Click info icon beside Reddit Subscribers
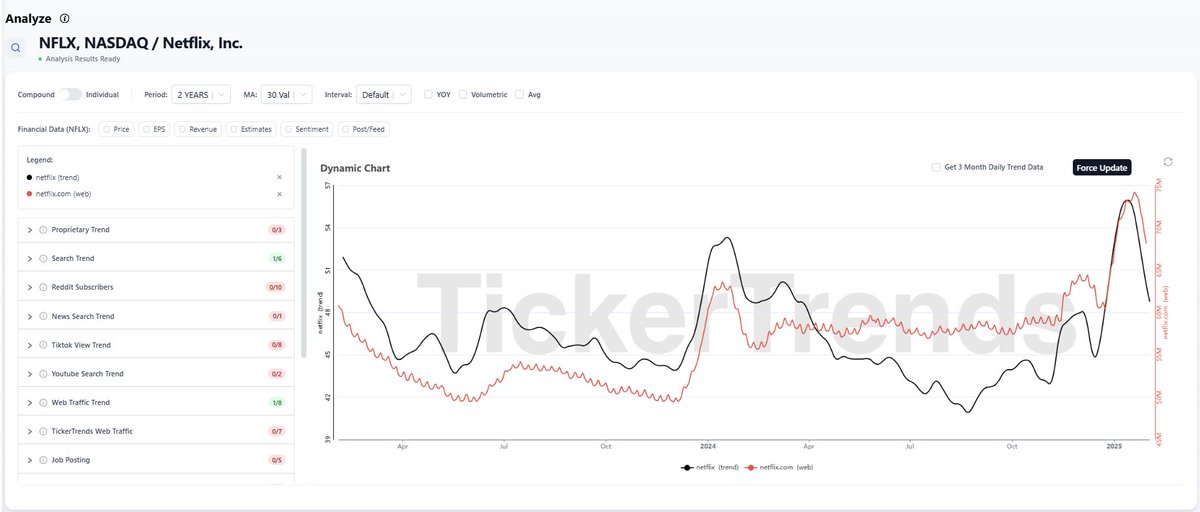The image size is (1200, 512). coord(44,288)
